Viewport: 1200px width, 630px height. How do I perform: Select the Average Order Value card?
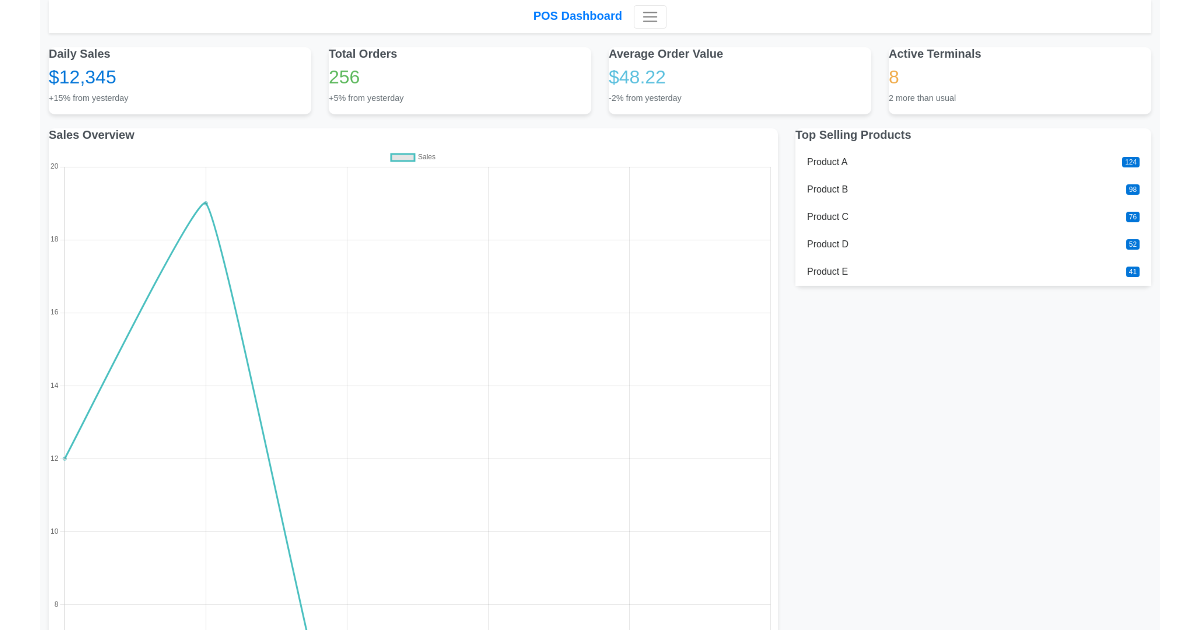coord(740,80)
